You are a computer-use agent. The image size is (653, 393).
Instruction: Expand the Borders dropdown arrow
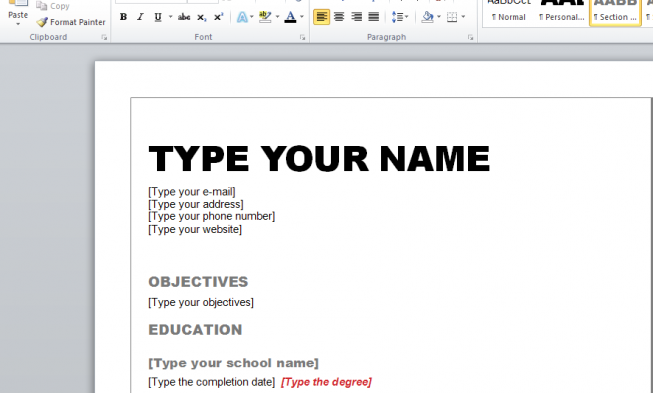(463, 17)
